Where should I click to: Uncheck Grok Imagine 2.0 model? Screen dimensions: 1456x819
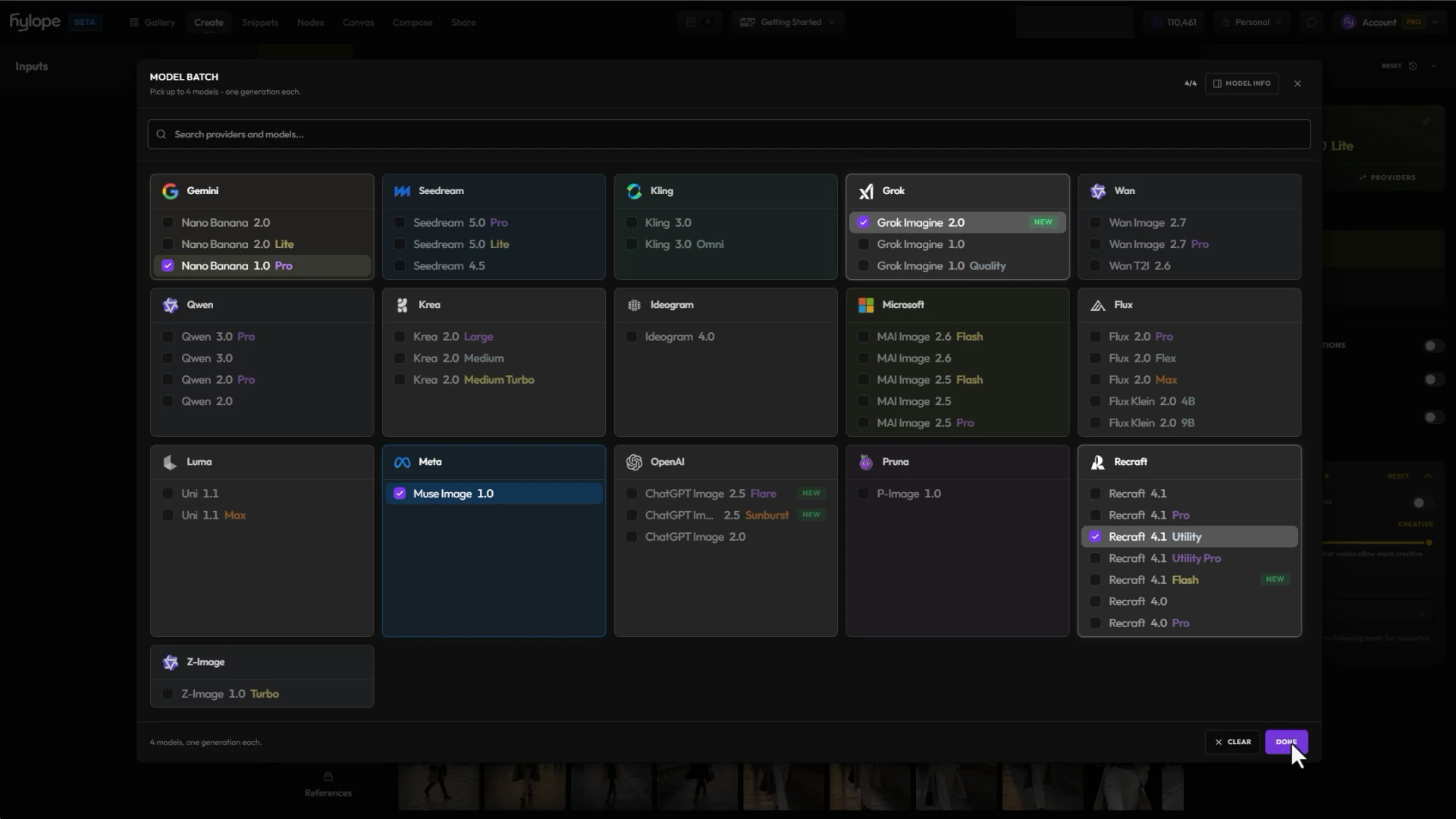click(x=863, y=223)
